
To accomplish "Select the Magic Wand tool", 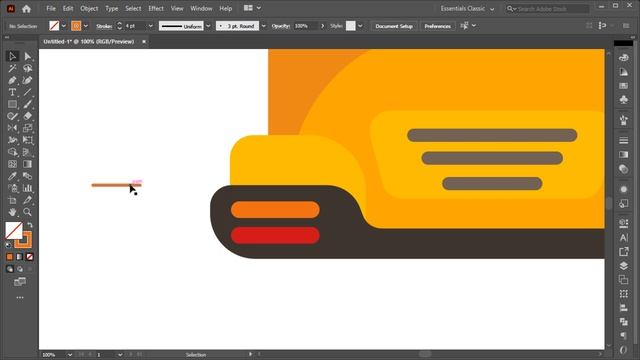I will tap(12, 68).
